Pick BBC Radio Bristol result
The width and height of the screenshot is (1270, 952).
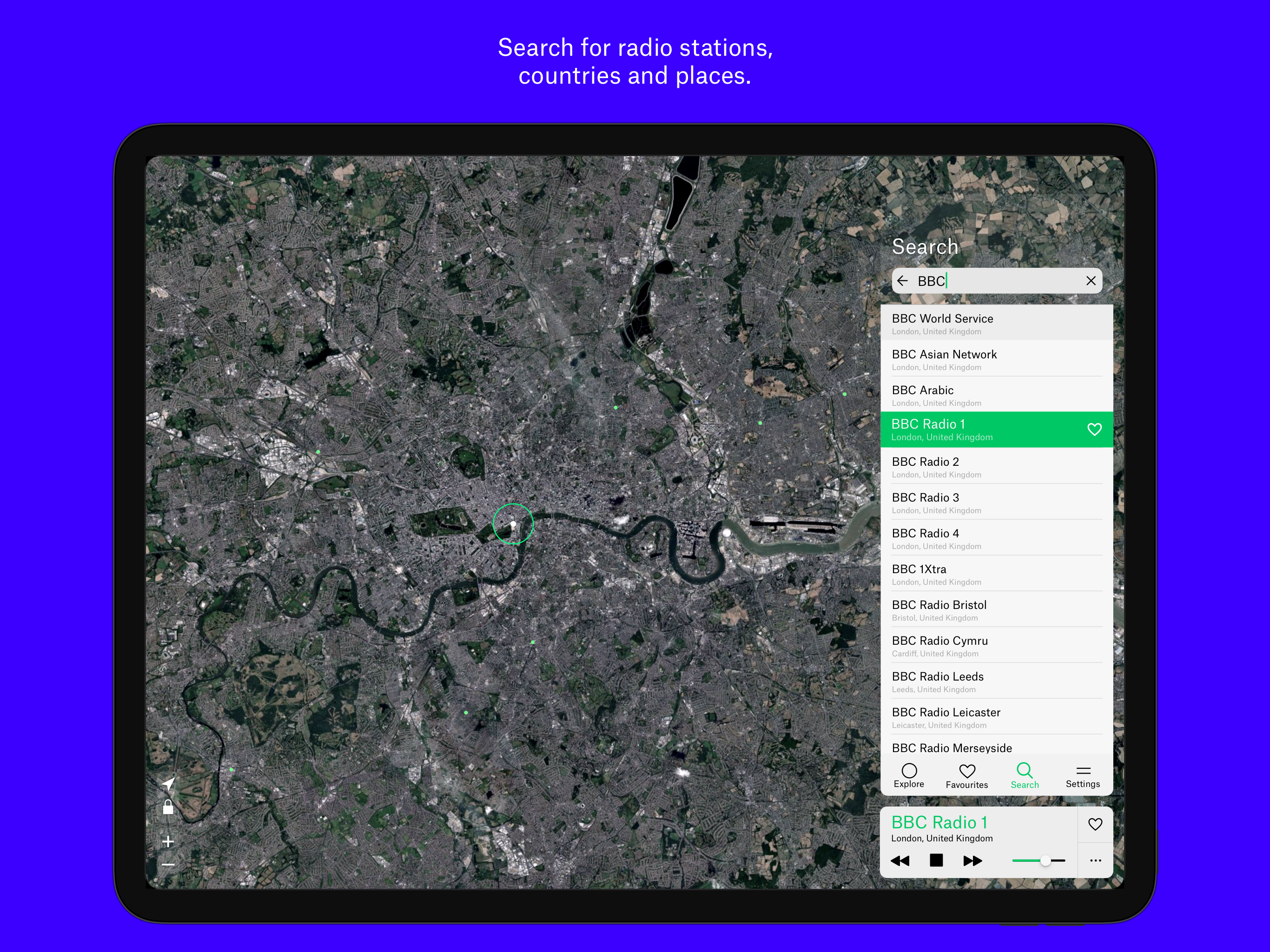tap(997, 609)
